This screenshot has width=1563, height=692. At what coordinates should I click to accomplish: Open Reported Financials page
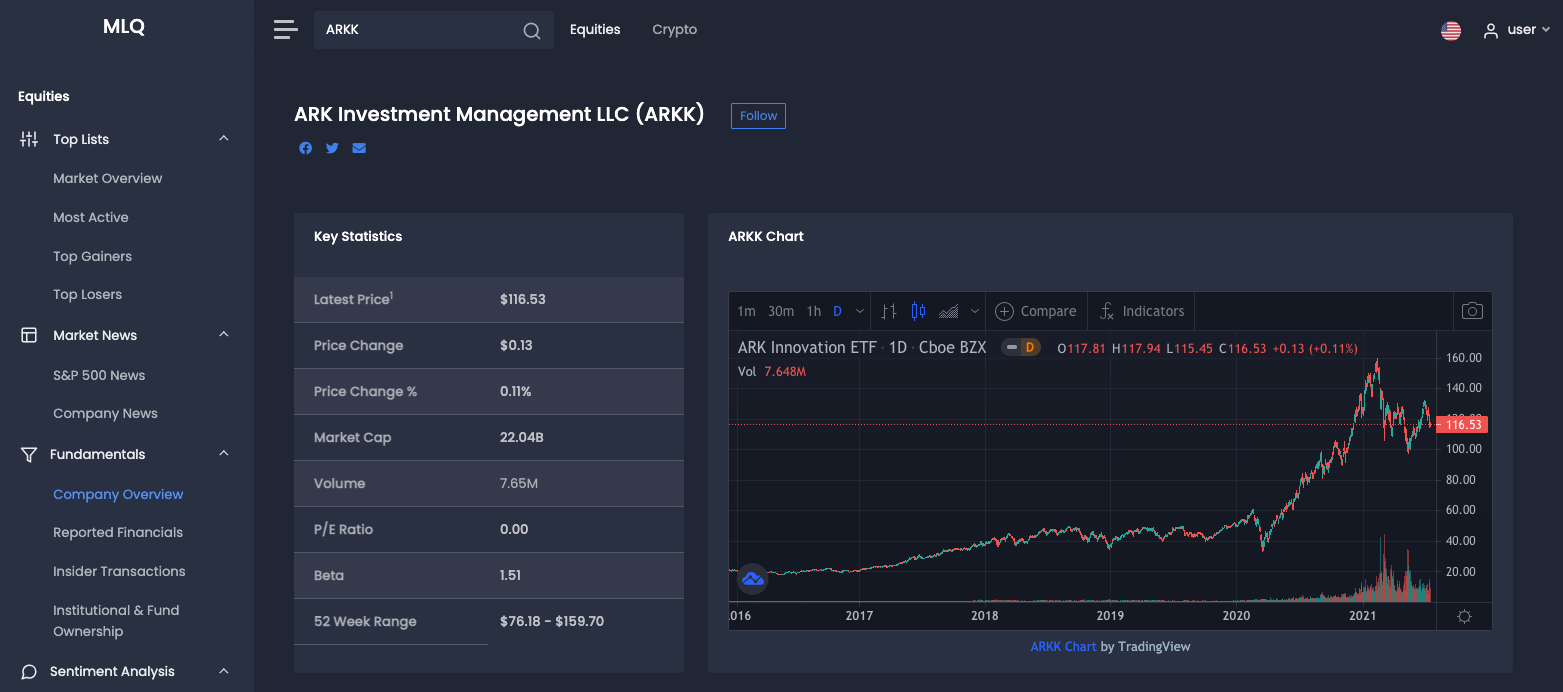118,532
